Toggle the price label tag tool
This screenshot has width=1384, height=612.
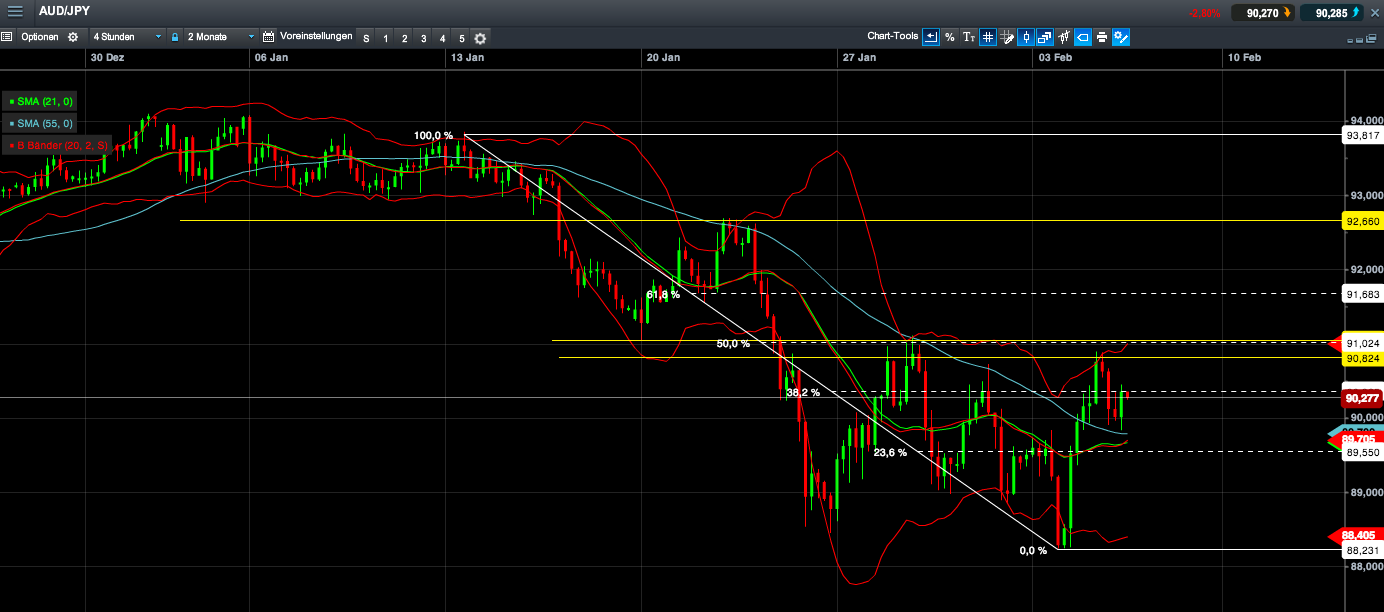click(1083, 37)
